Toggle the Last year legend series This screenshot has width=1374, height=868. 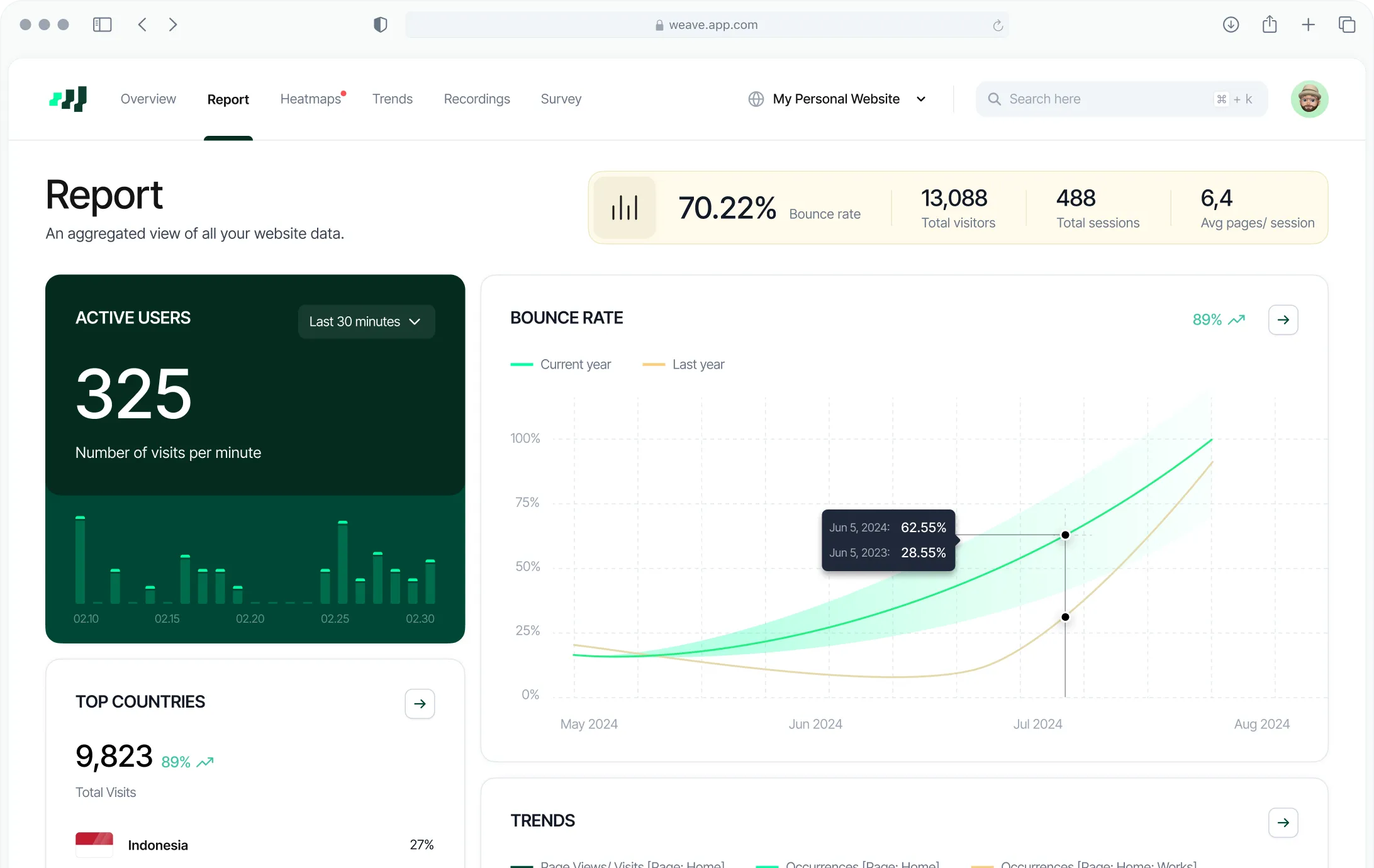[x=684, y=364]
